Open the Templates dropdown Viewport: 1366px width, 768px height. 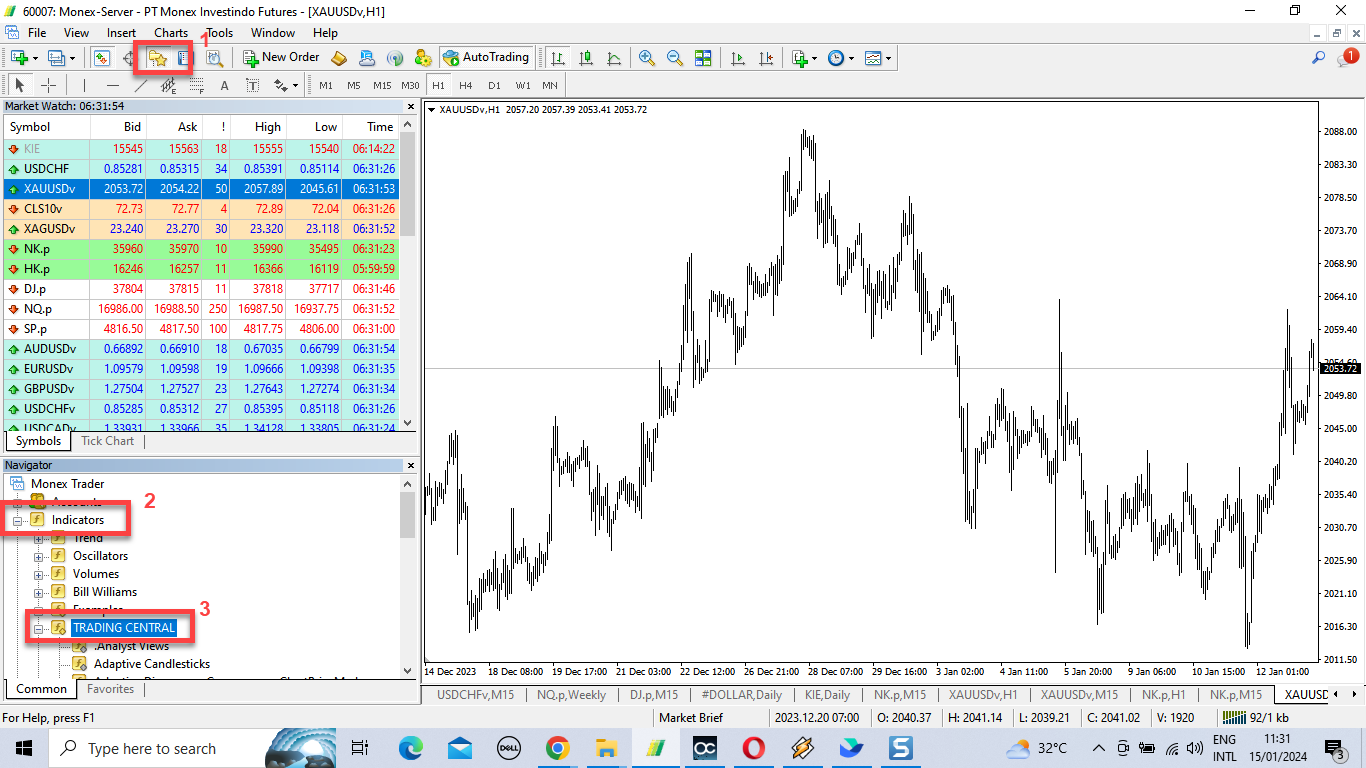click(x=888, y=58)
